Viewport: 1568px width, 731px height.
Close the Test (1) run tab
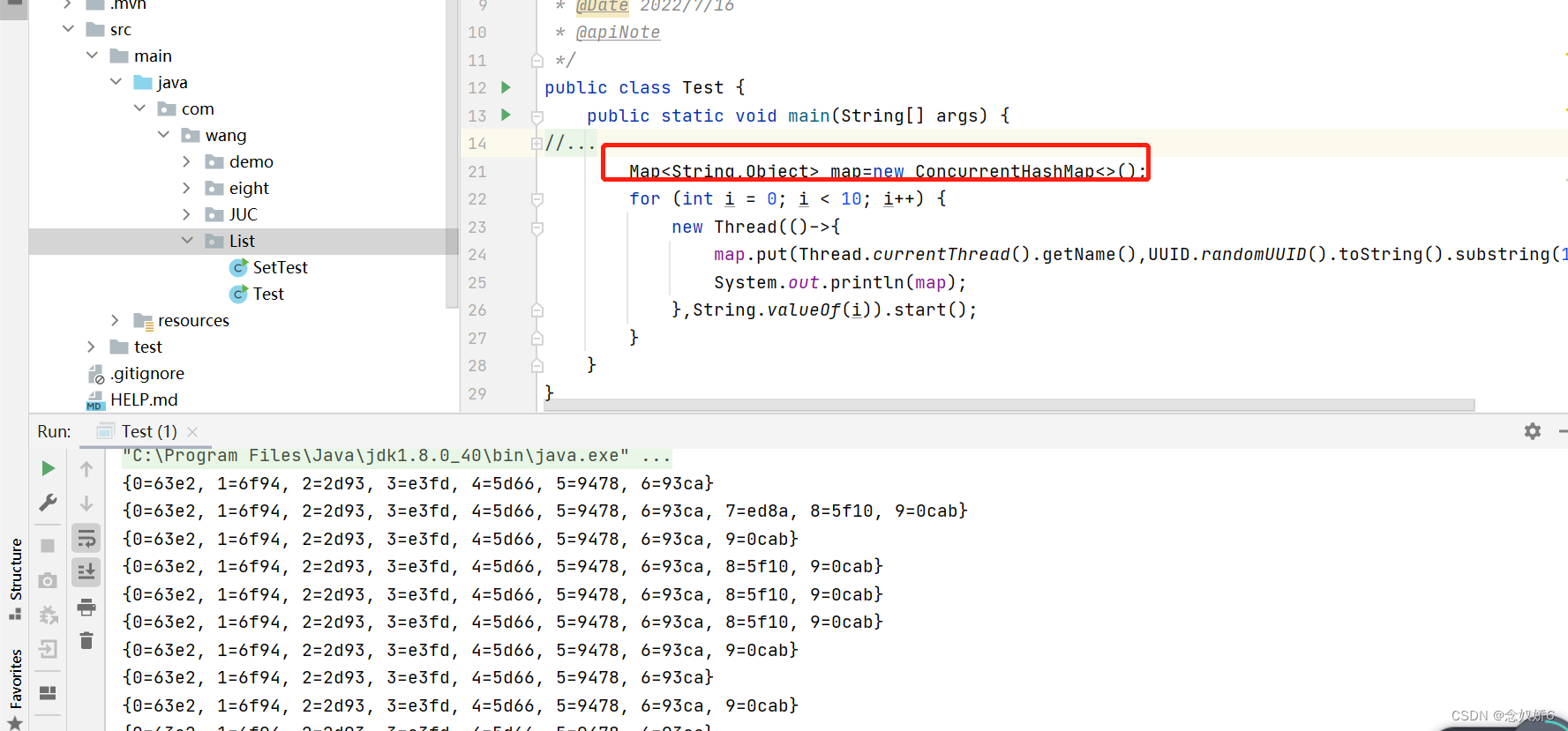[192, 432]
